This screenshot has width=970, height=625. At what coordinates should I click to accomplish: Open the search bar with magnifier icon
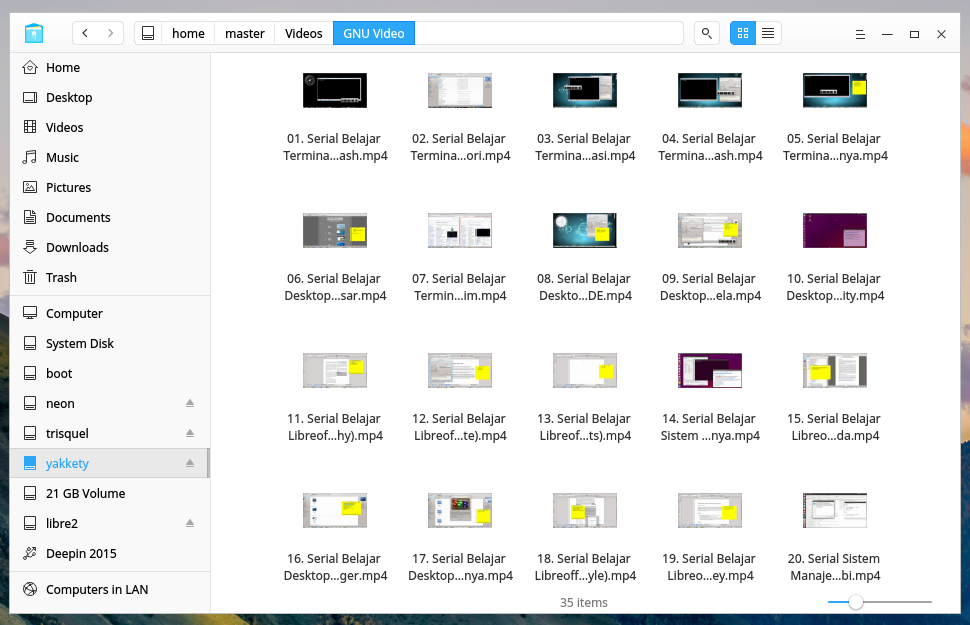[x=706, y=33]
